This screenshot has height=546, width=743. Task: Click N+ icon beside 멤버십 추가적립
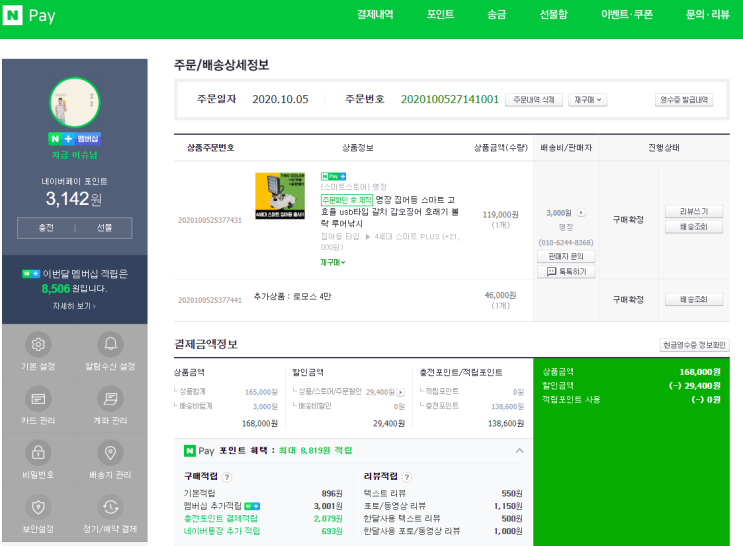click(252, 506)
